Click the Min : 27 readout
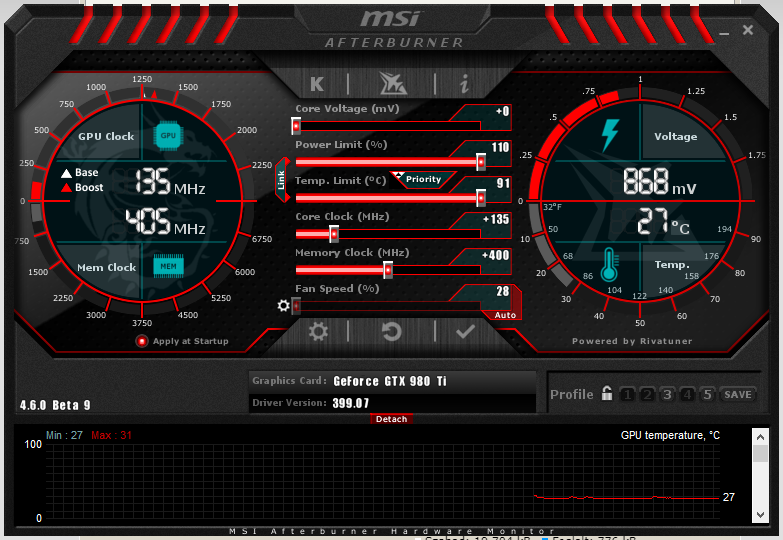 click(64, 435)
